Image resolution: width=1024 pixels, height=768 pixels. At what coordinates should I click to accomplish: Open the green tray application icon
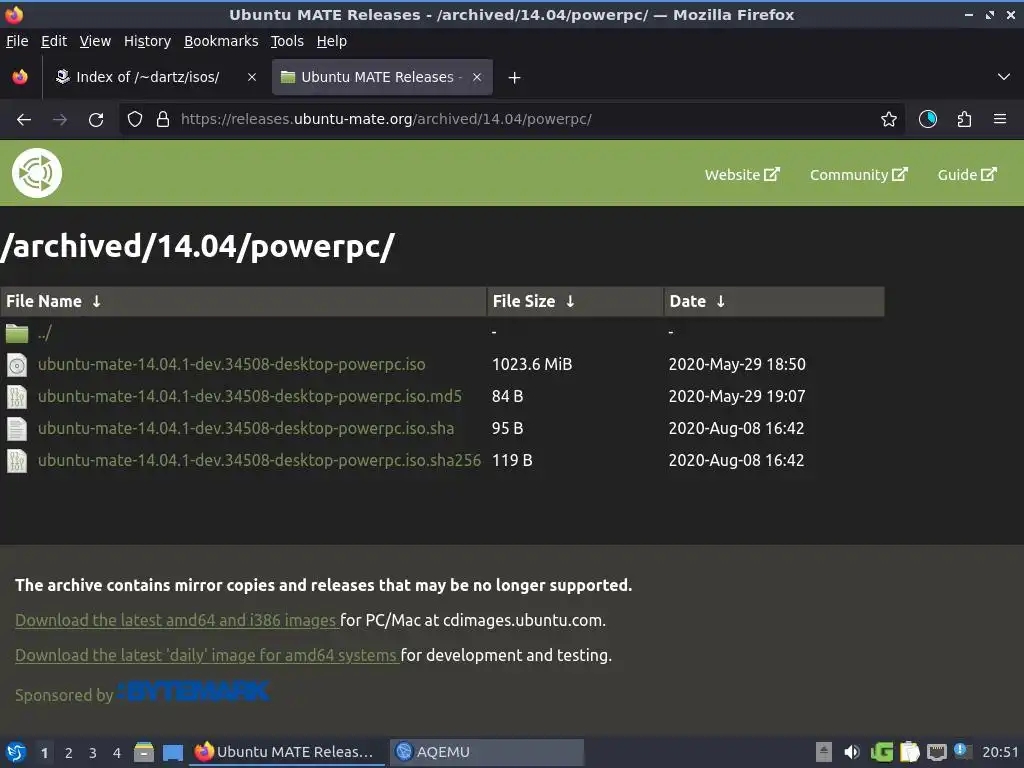coord(882,752)
